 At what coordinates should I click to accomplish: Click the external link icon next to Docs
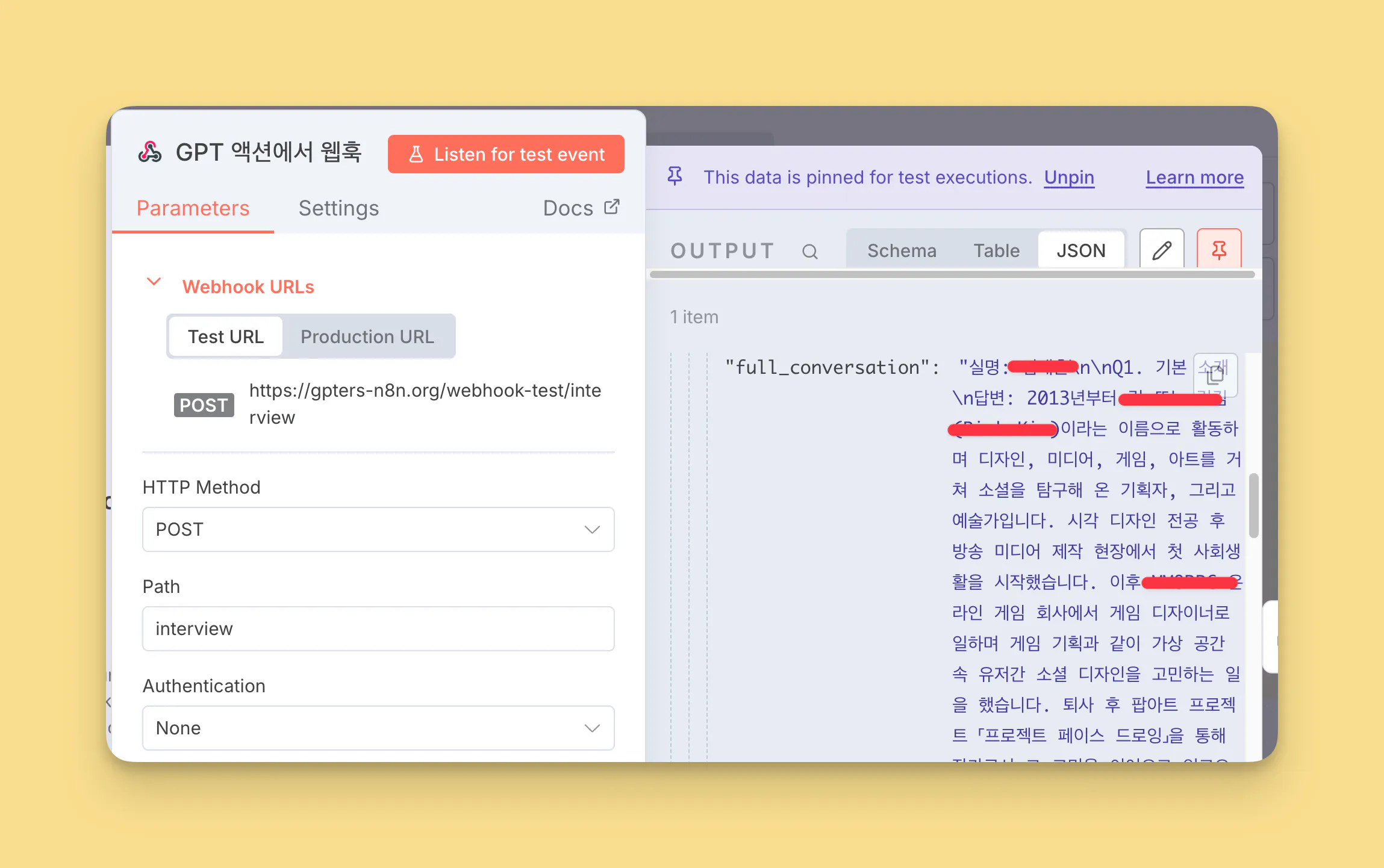click(612, 207)
